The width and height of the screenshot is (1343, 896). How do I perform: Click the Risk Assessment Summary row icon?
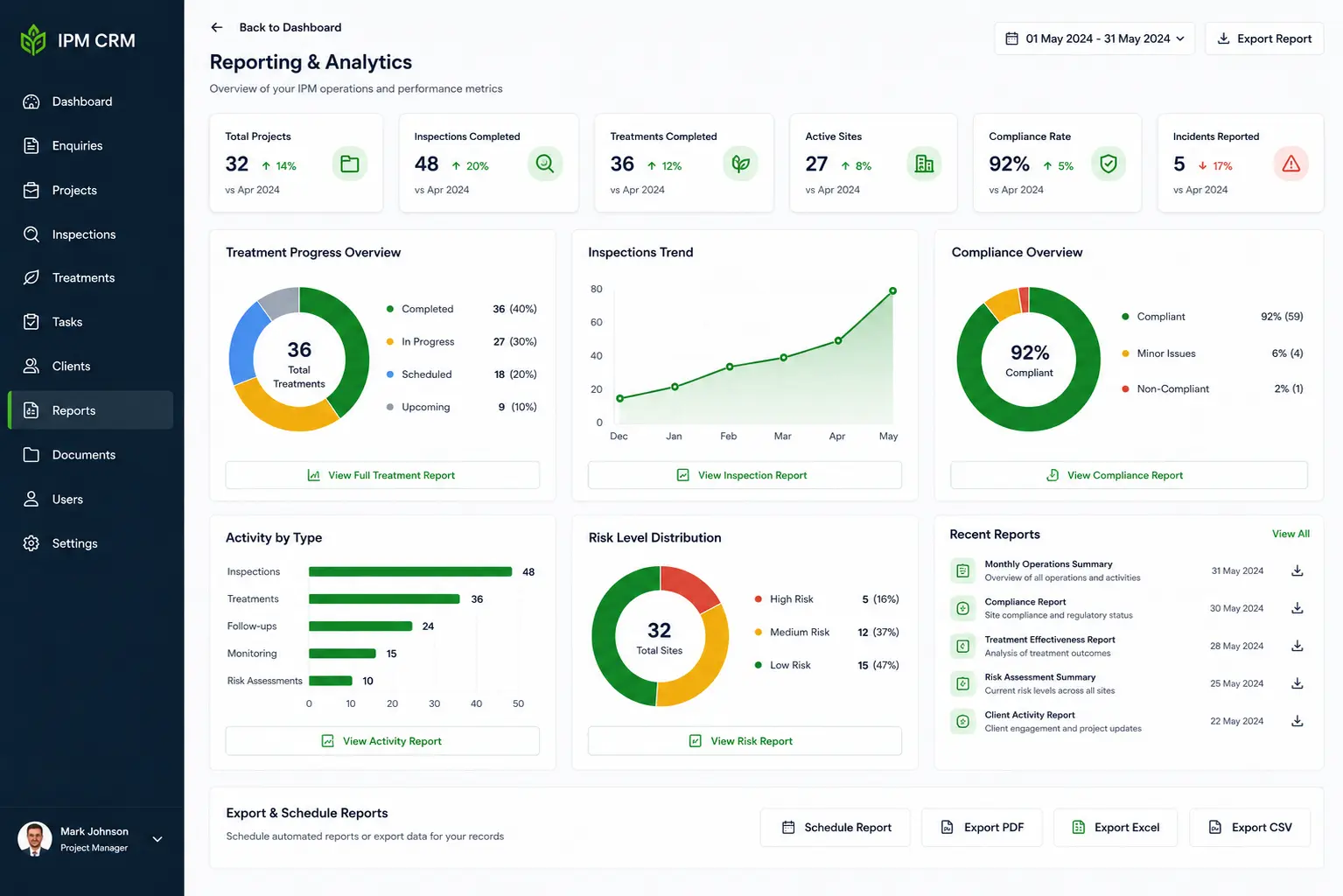962,683
